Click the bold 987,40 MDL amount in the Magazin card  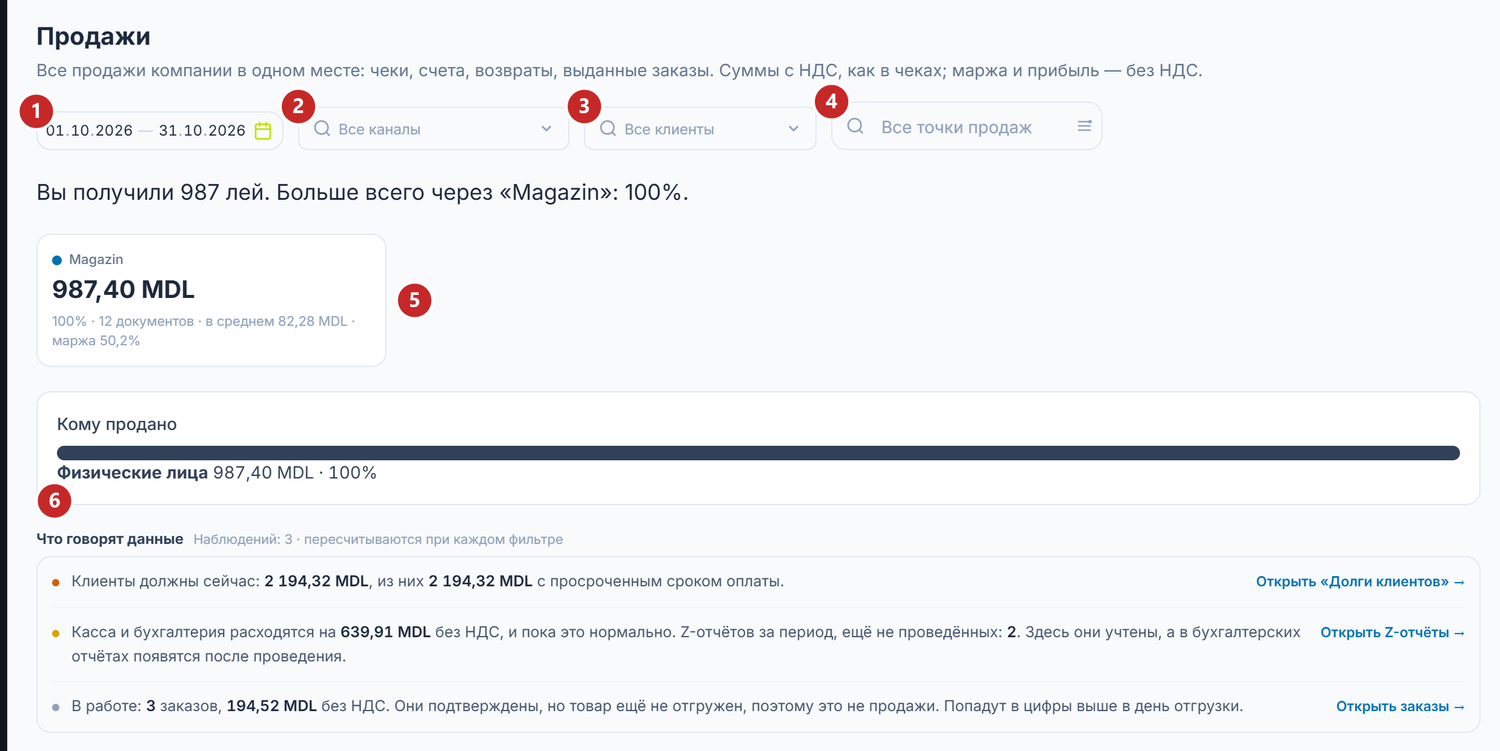(123, 290)
